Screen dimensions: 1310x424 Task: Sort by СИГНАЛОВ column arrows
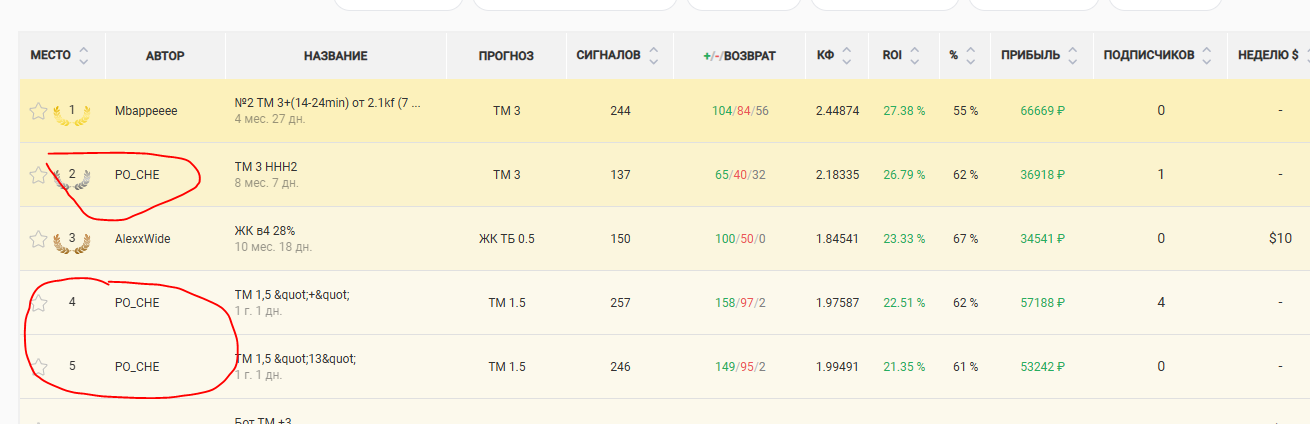tap(653, 56)
